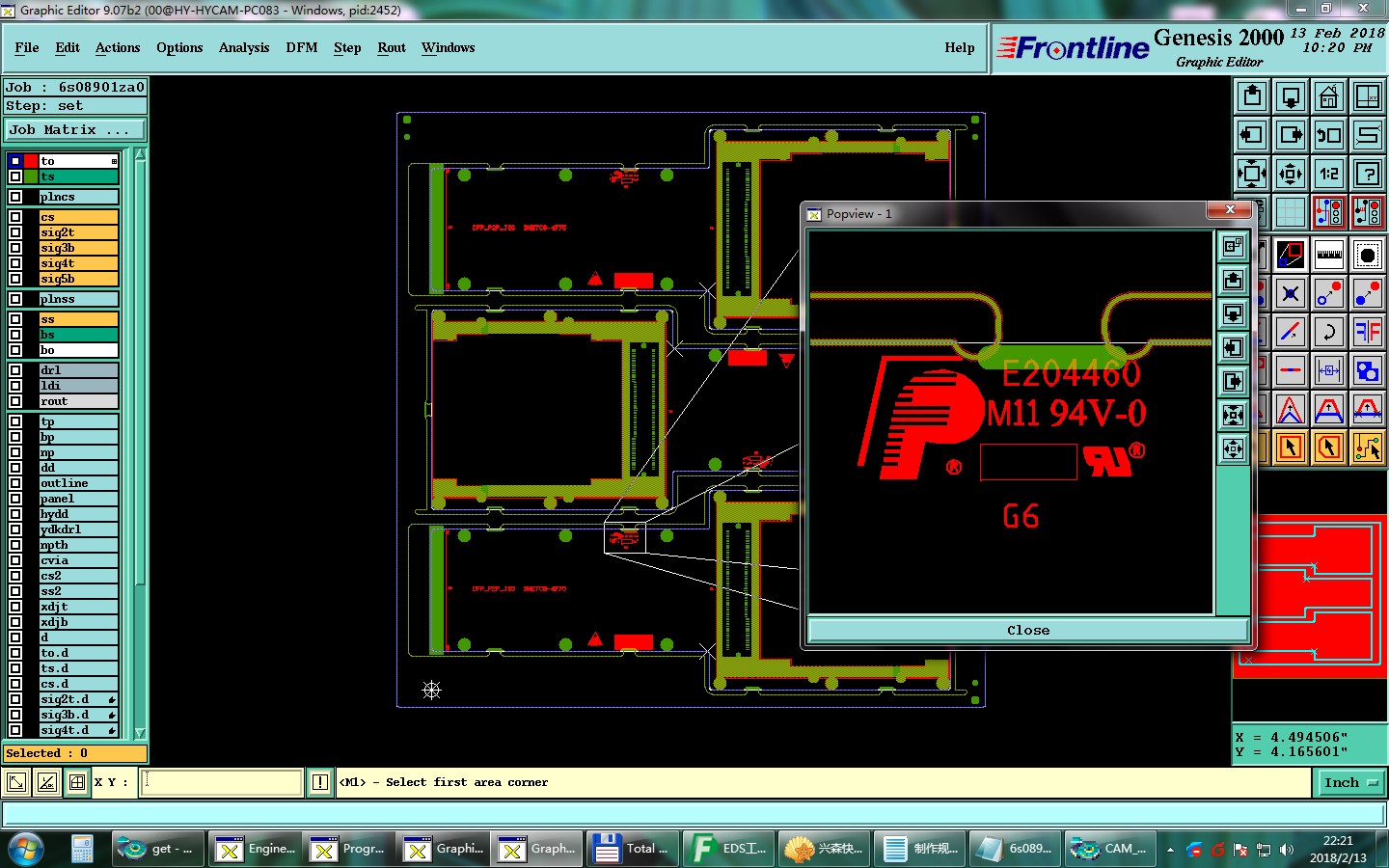Click the overlapping blue shapes icon
Image resolution: width=1389 pixels, height=868 pixels.
click(1368, 370)
